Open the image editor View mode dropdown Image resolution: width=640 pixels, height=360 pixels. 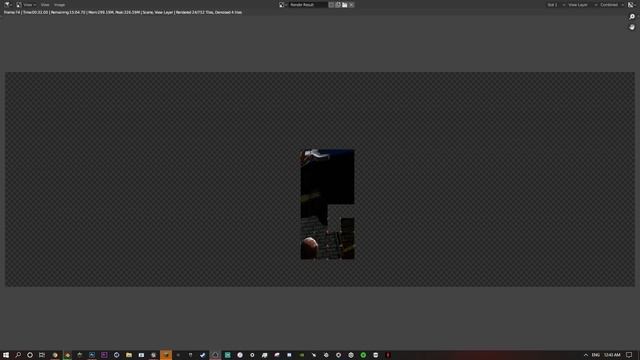[x=26, y=4]
